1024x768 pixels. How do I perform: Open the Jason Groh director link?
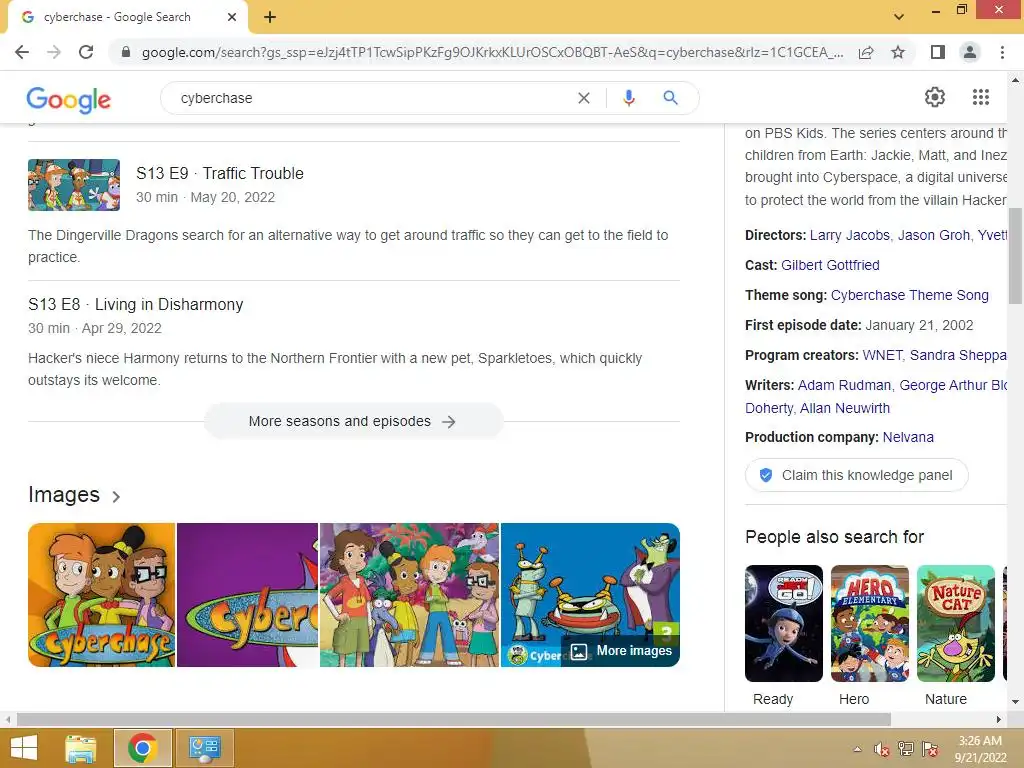tap(934, 235)
